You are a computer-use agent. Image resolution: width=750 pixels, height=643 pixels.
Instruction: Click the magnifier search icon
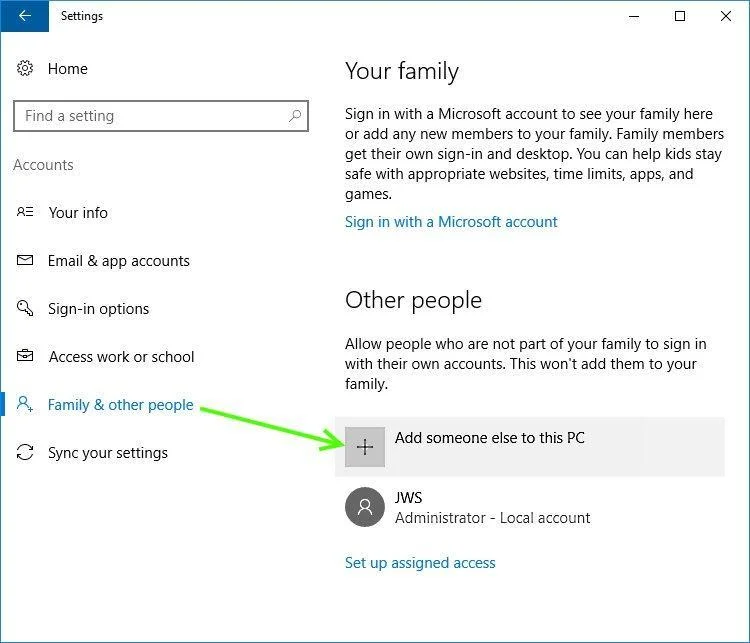pos(295,116)
